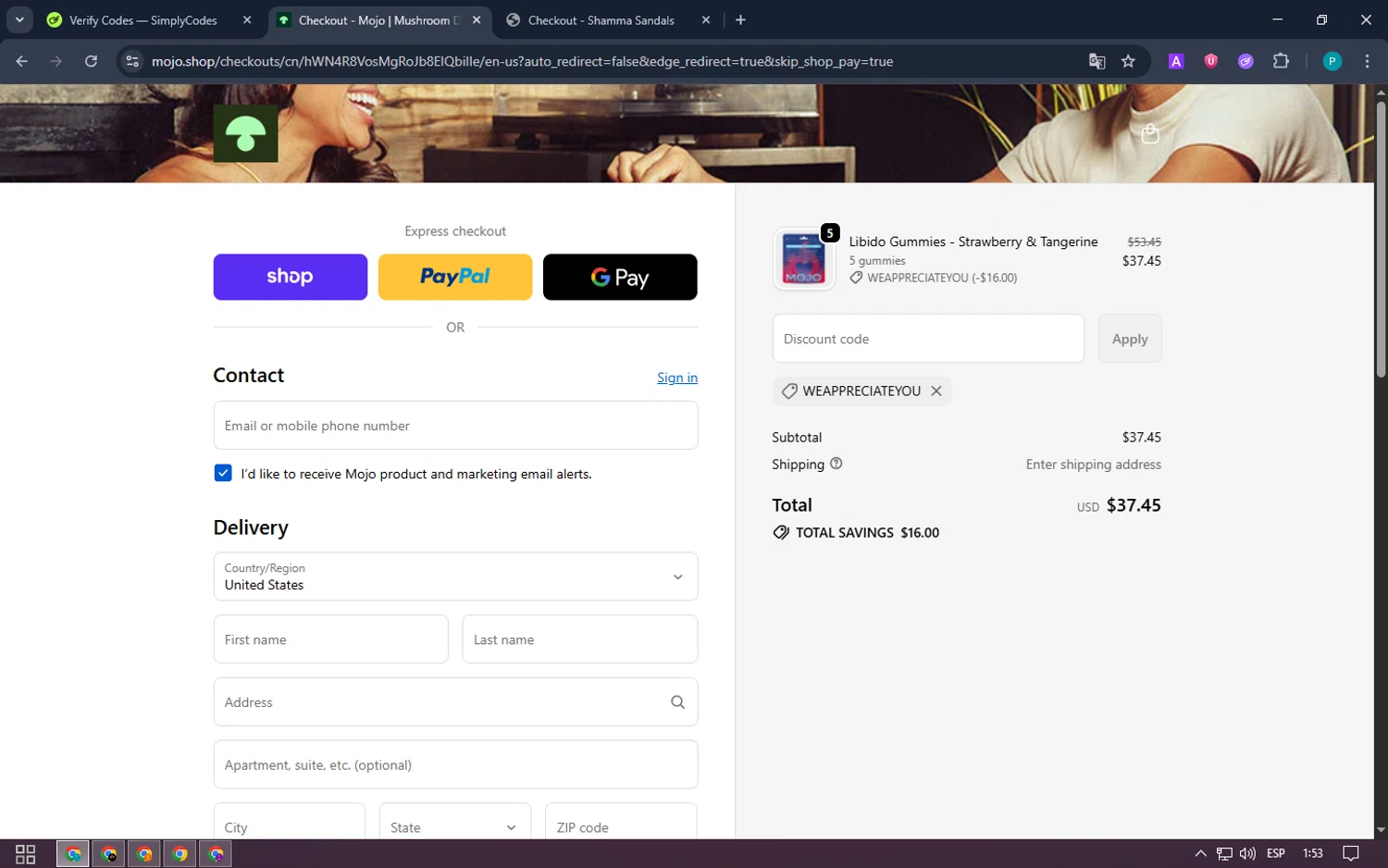
Task: Open the Chrome three-dot menu
Action: [1367, 61]
